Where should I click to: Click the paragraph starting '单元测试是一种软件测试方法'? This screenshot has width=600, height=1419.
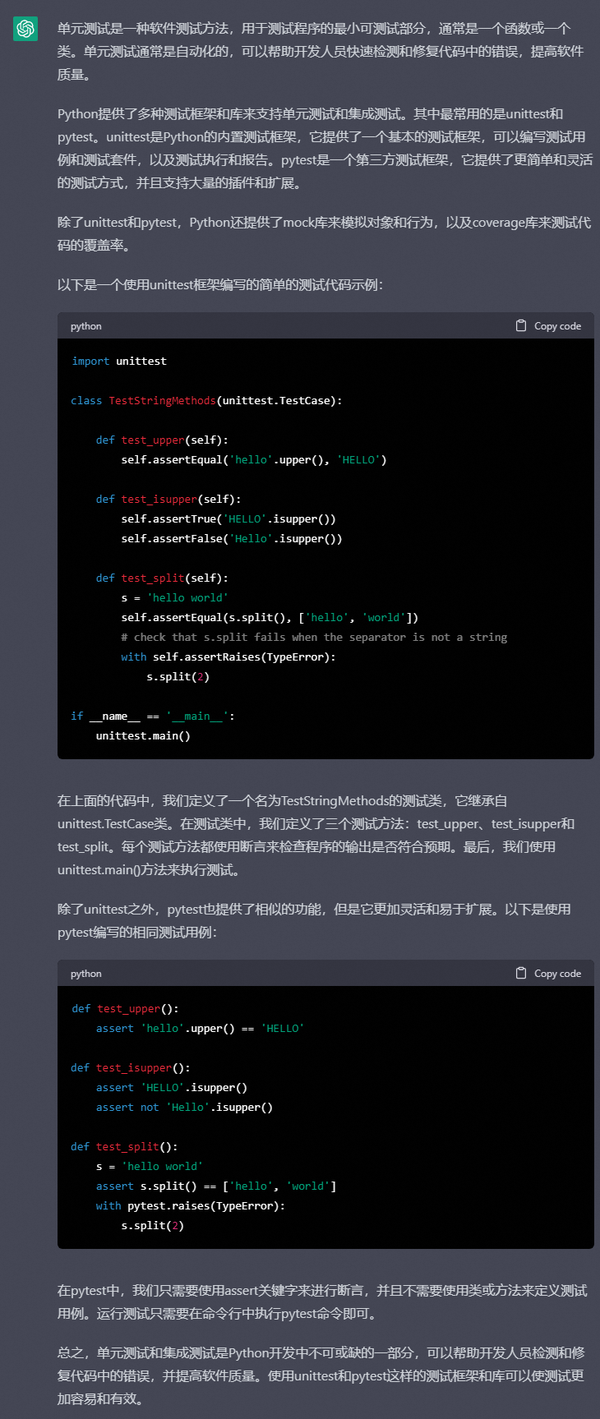click(322, 53)
